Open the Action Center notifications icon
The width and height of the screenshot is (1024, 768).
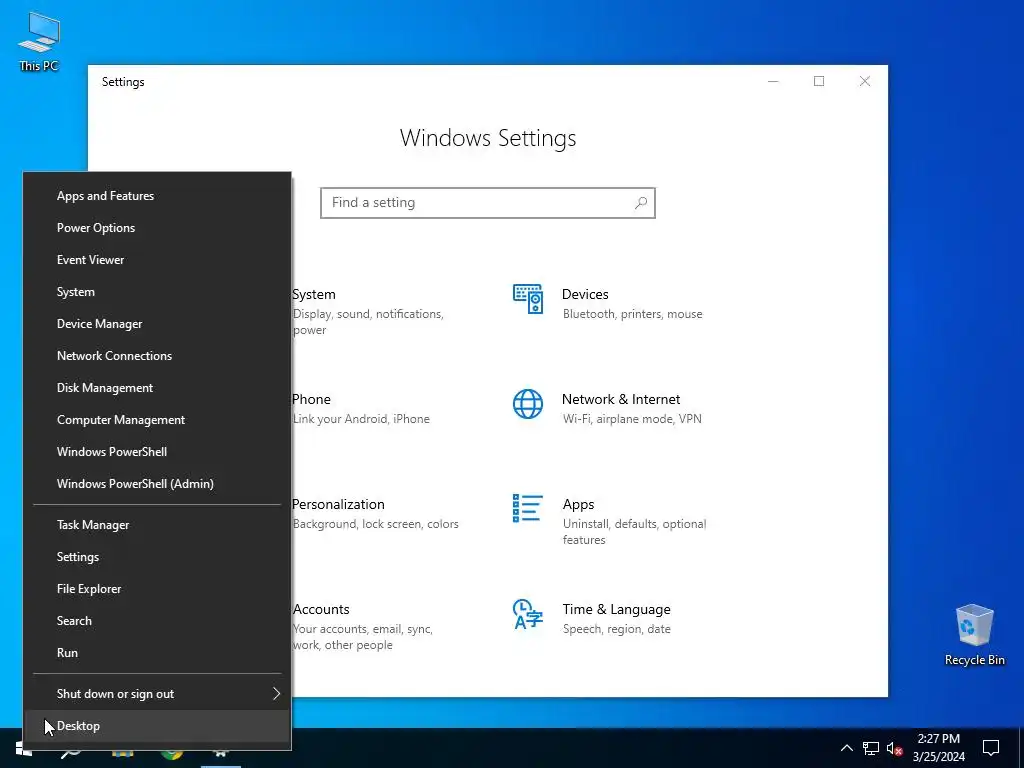991,748
